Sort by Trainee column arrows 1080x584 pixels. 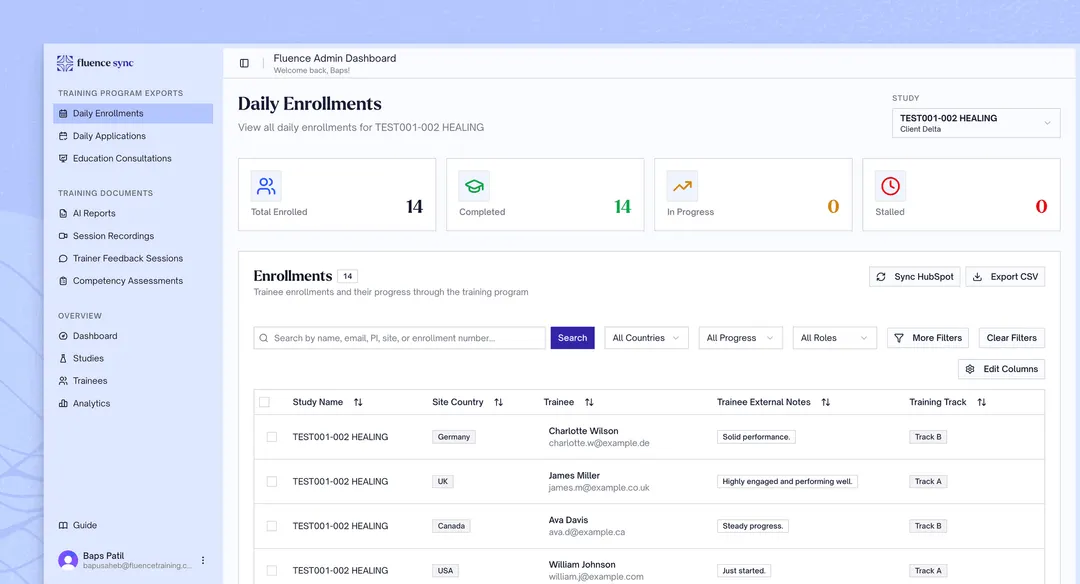pos(589,402)
